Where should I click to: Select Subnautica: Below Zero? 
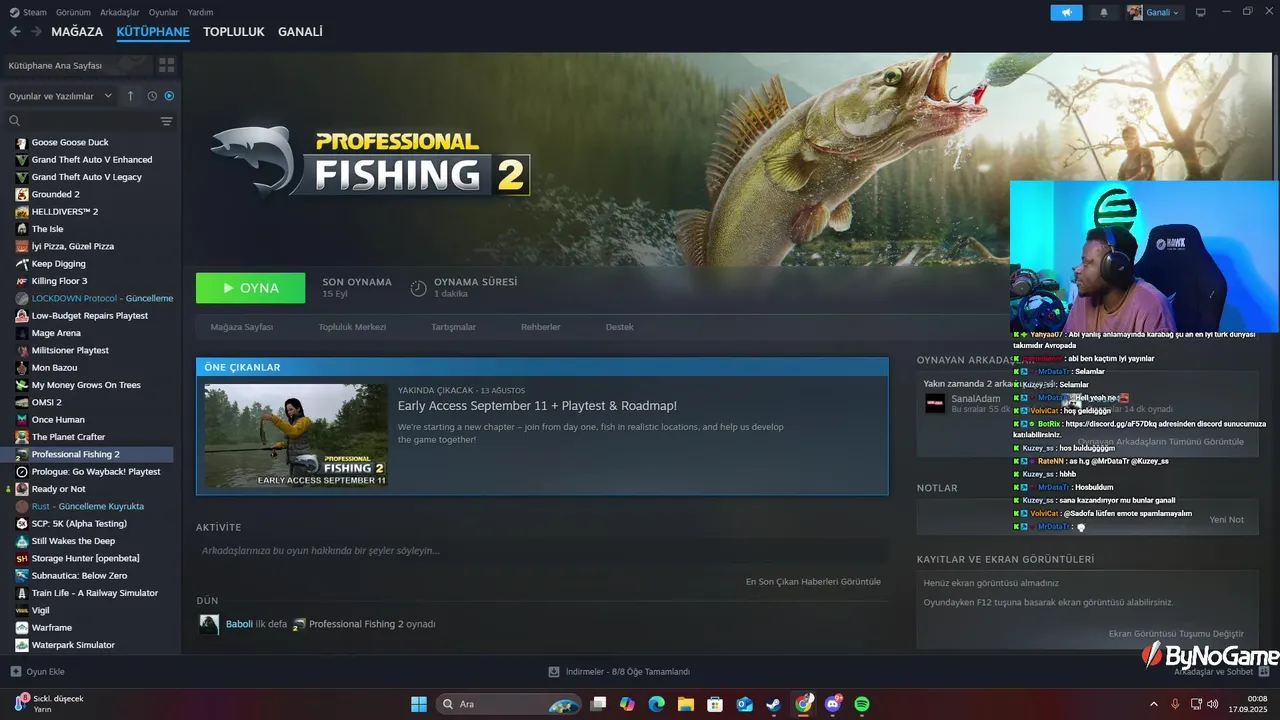pyautogui.click(x=79, y=576)
